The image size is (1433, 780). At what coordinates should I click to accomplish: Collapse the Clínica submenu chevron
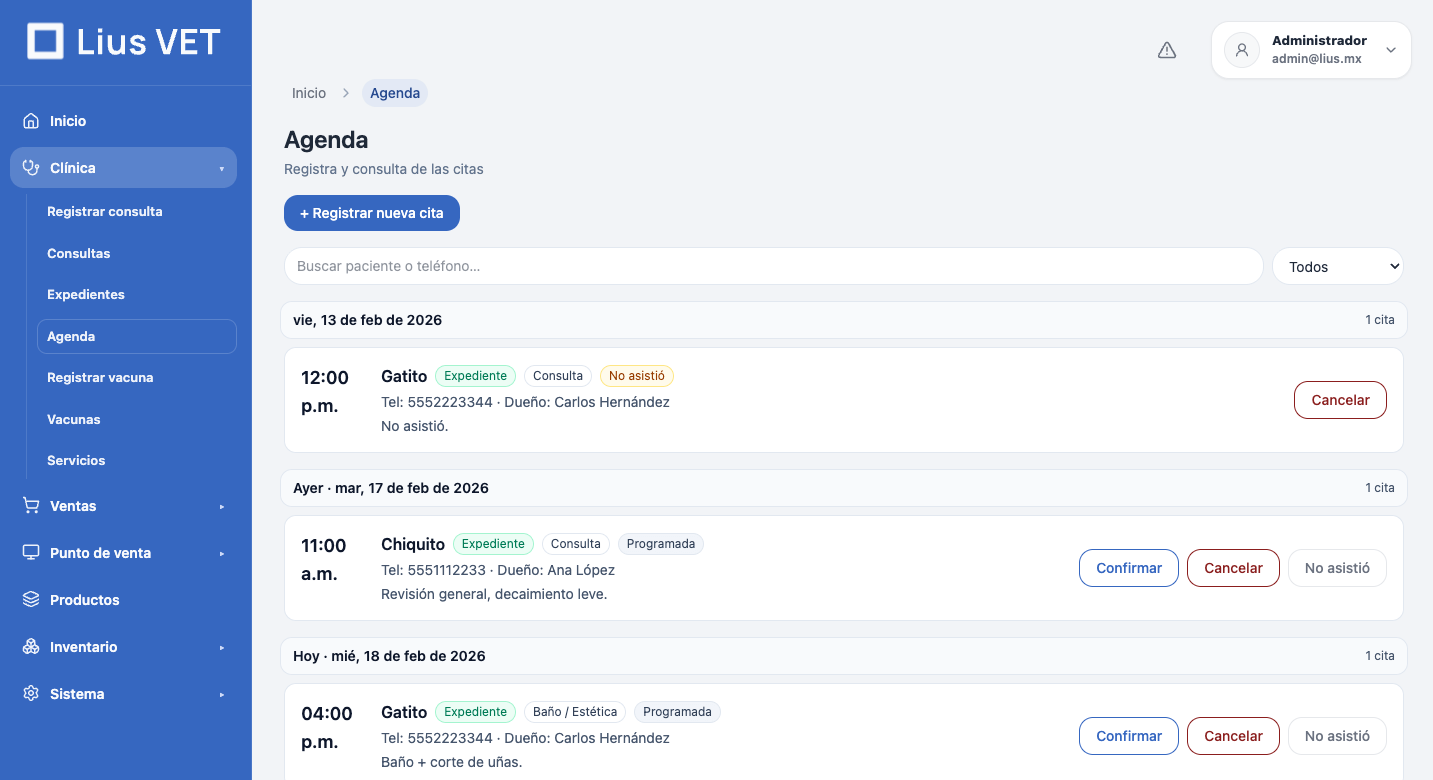coord(224,167)
